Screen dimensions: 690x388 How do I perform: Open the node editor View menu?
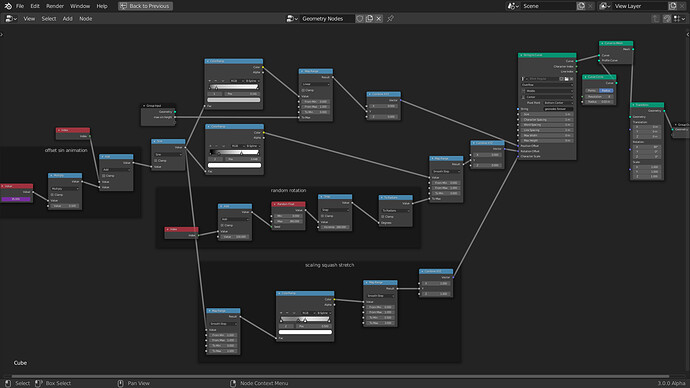pyautogui.click(x=29, y=18)
